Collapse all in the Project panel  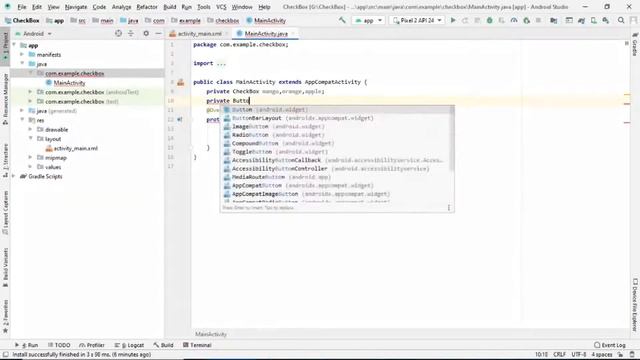point(131,33)
